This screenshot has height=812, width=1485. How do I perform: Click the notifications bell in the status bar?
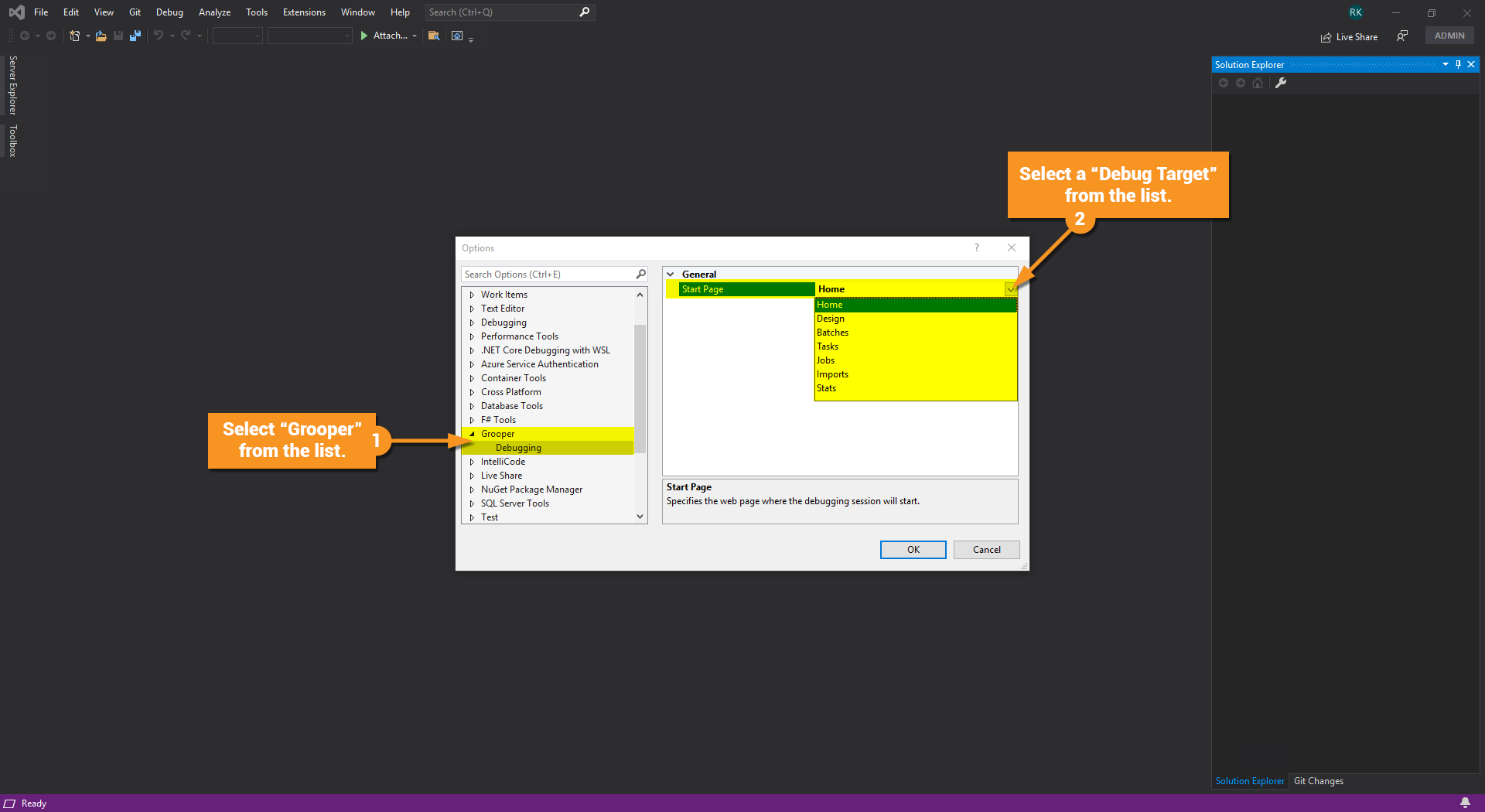tap(1465, 803)
